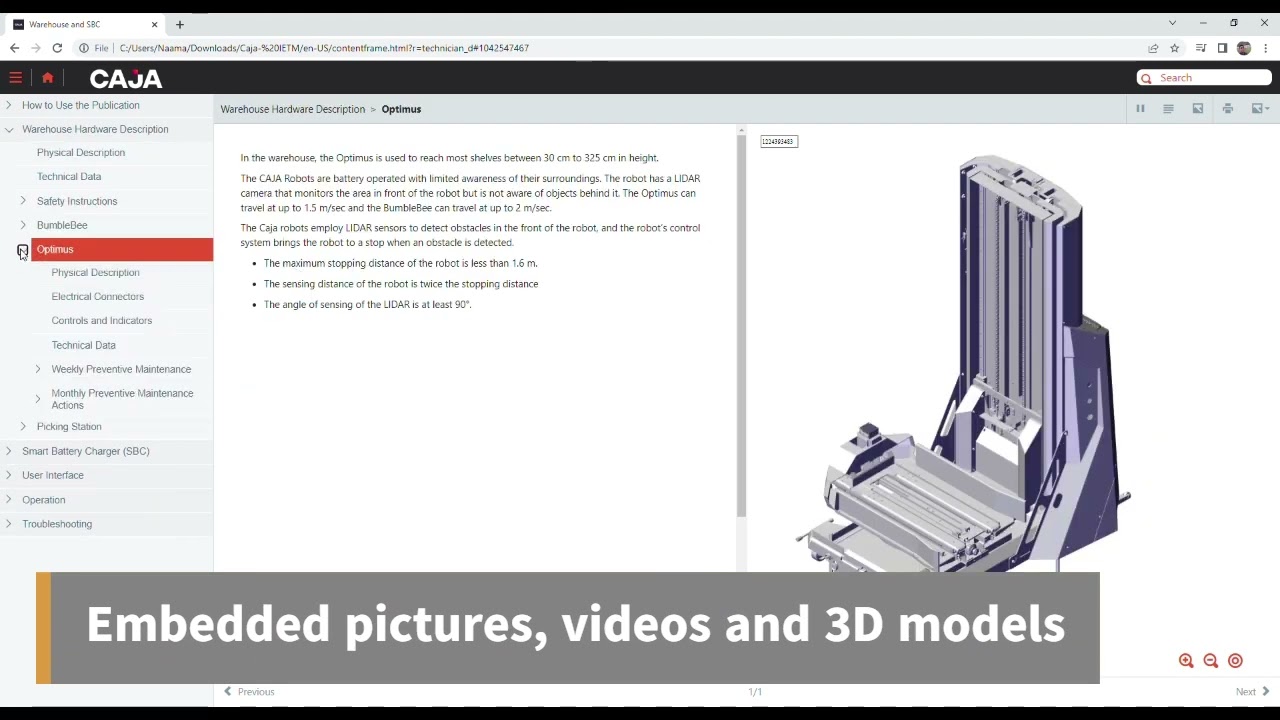
Task: Open Controls and Indicators topic
Action: point(102,321)
